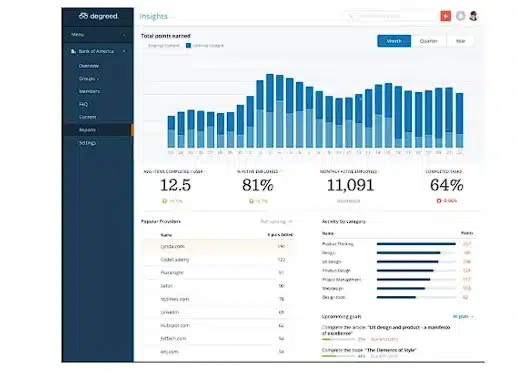Expand the Groups submenu

tap(89, 79)
